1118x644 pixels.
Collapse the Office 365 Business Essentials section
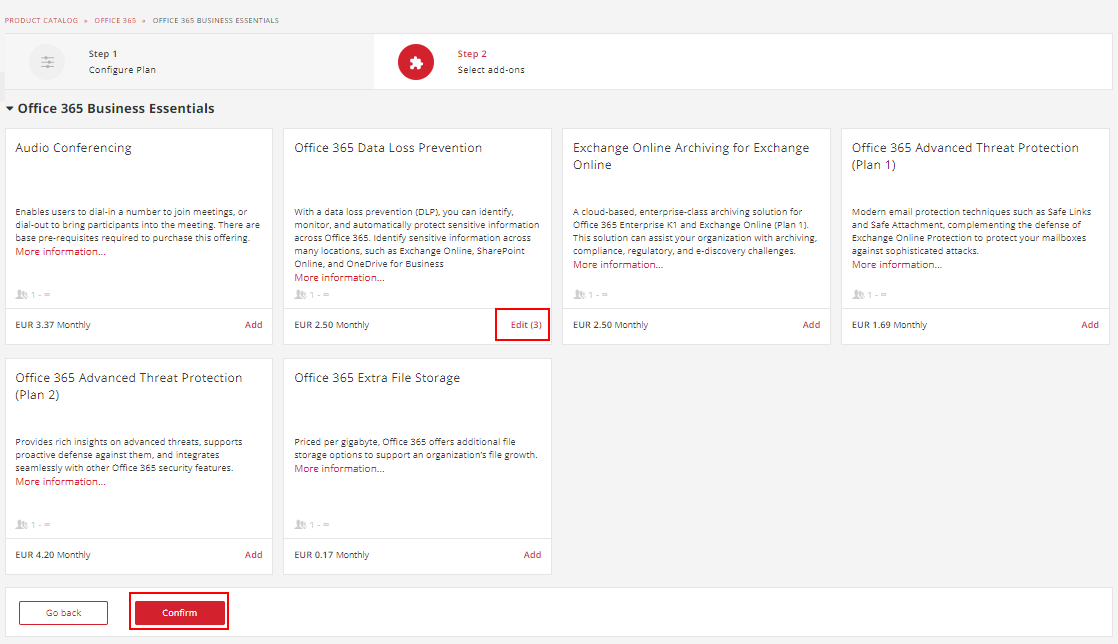(9, 108)
